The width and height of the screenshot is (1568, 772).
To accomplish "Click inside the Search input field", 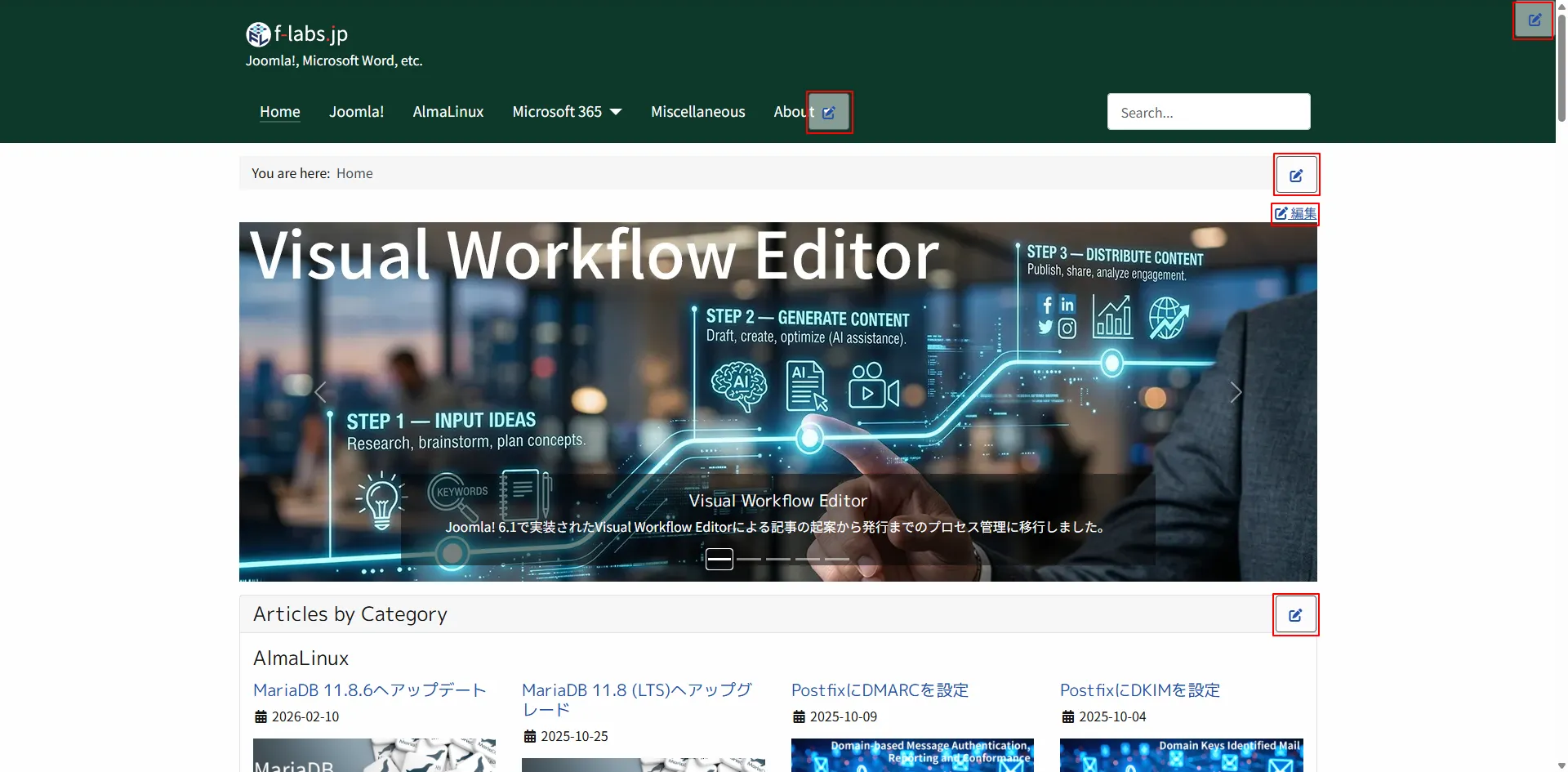I will coord(1208,113).
